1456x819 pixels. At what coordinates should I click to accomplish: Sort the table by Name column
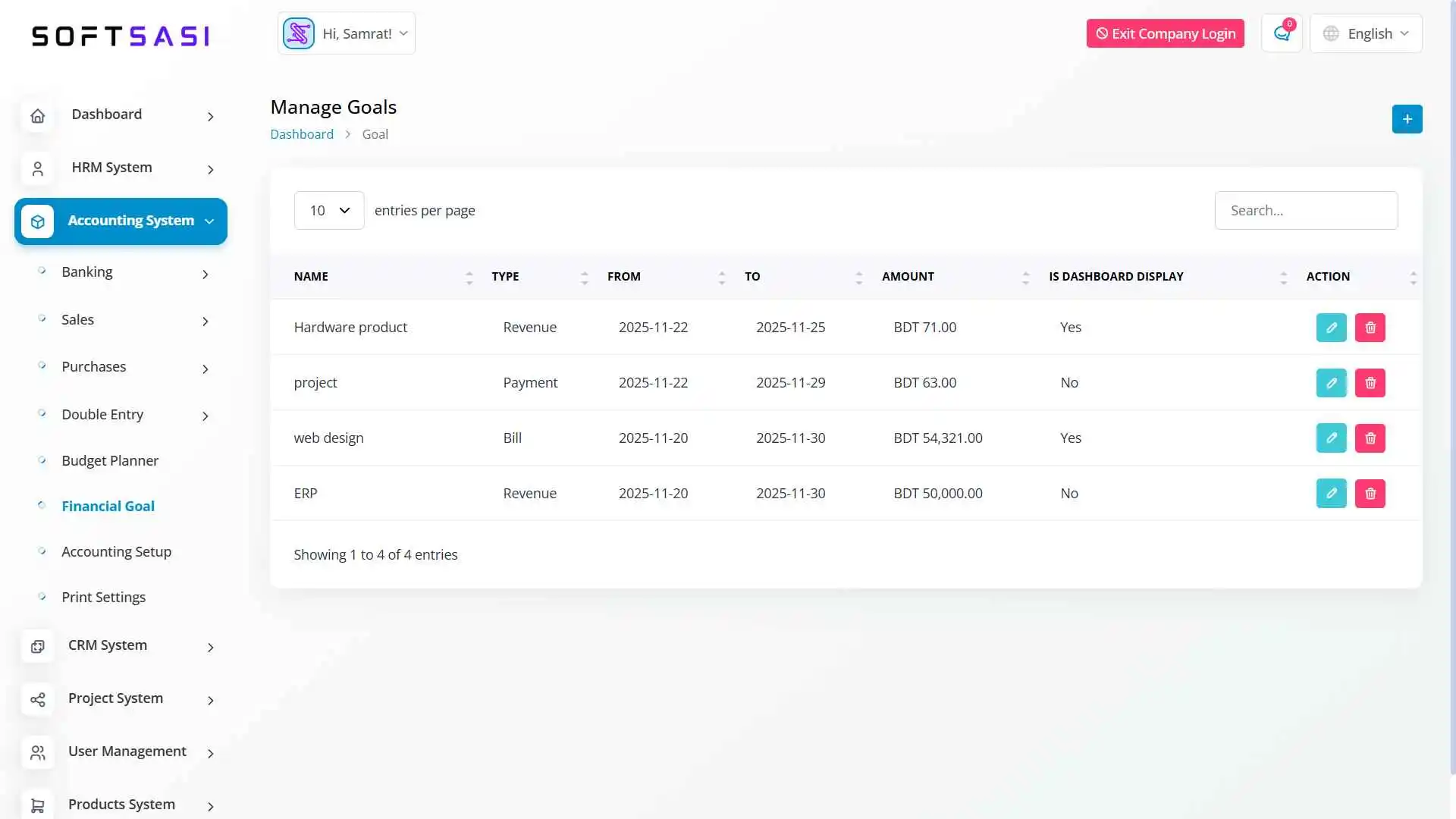point(383,277)
